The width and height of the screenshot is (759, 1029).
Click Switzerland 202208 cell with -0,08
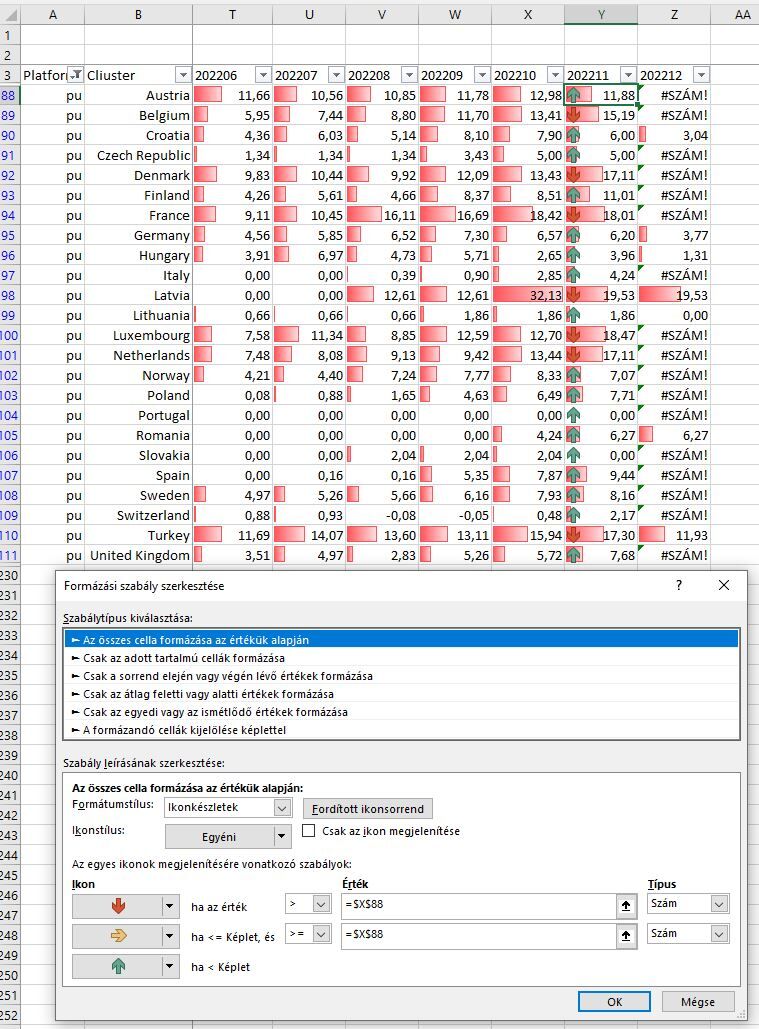382,515
